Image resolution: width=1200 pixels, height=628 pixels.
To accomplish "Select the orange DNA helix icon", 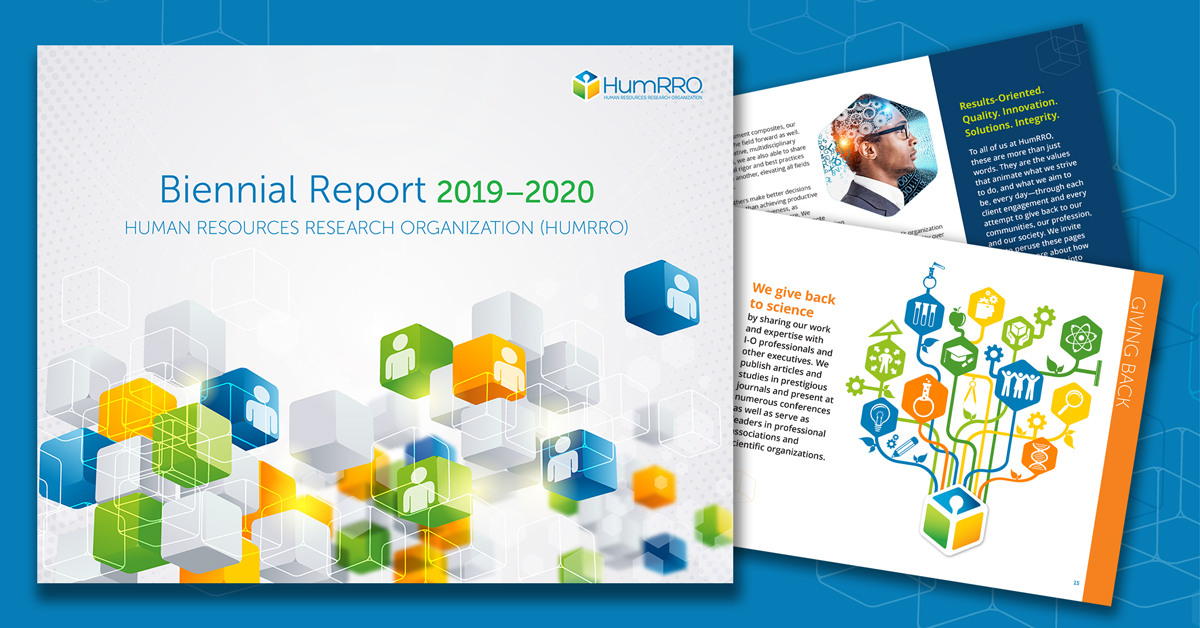I will [1038, 456].
